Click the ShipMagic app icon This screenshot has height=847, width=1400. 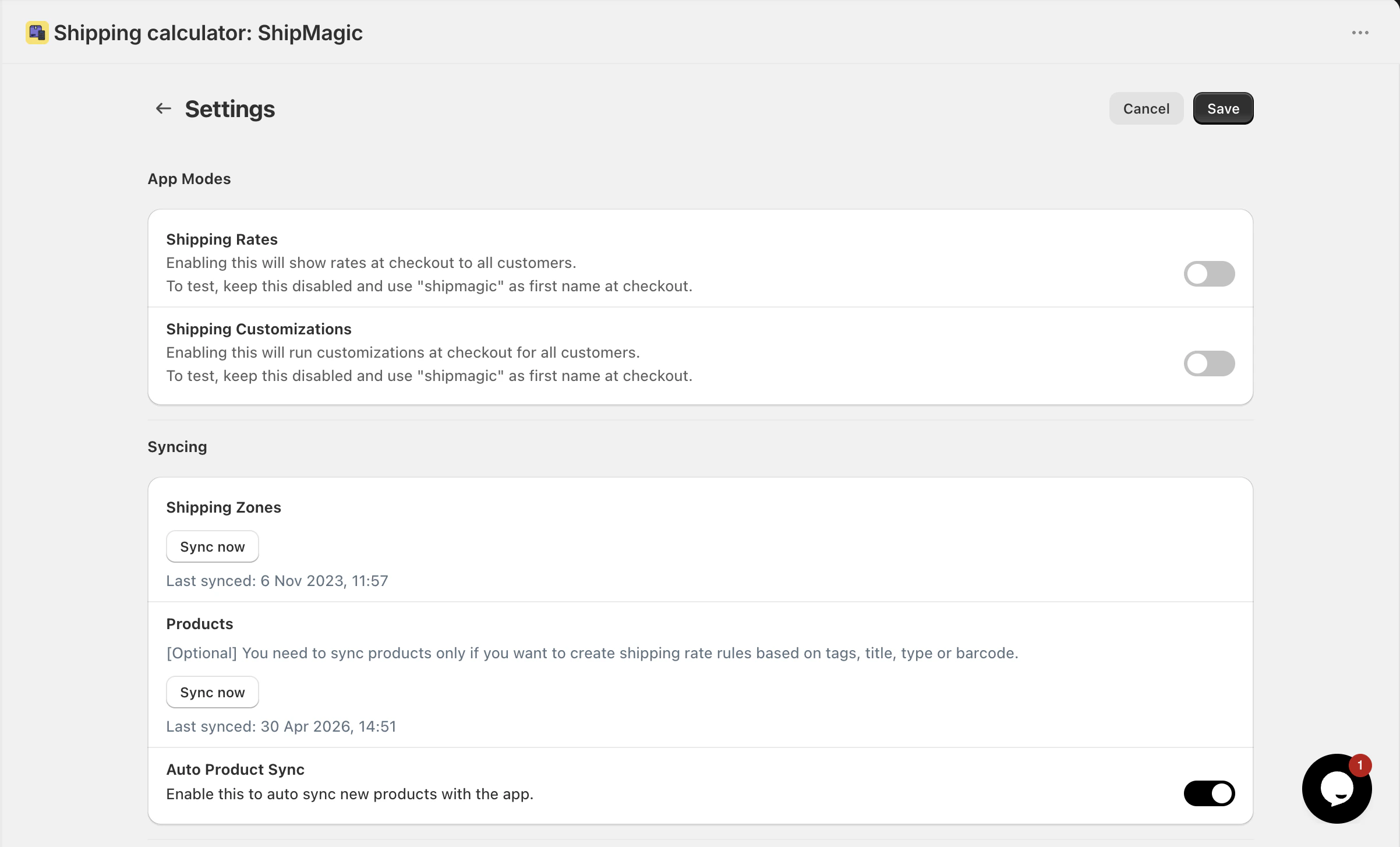point(37,33)
